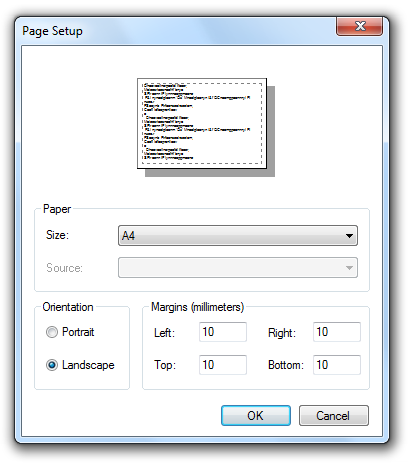412x468 pixels.
Task: Click the 'Bottom:' margin label
Action: pyautogui.click(x=286, y=365)
